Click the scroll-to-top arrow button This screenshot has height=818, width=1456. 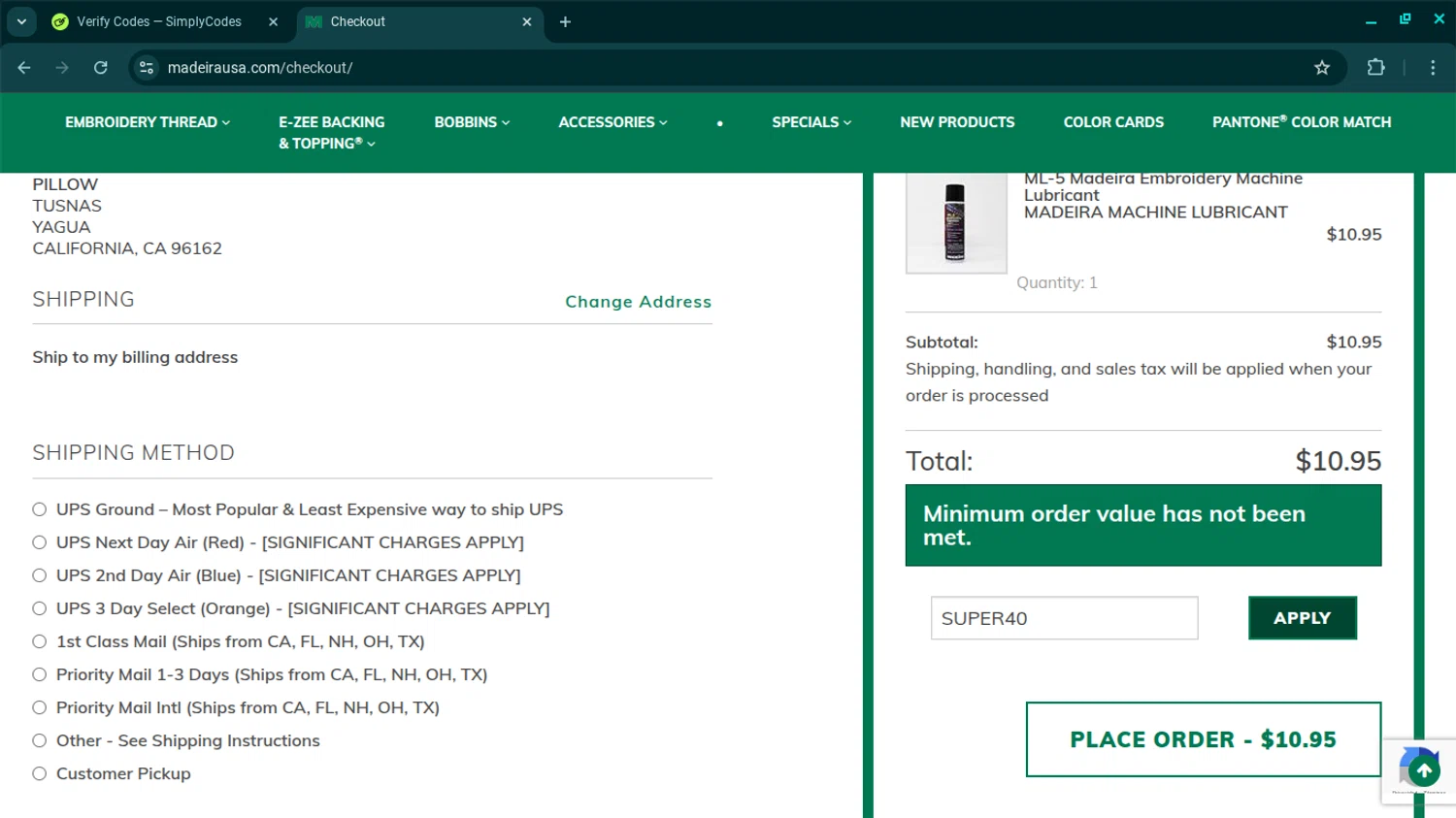[x=1424, y=771]
